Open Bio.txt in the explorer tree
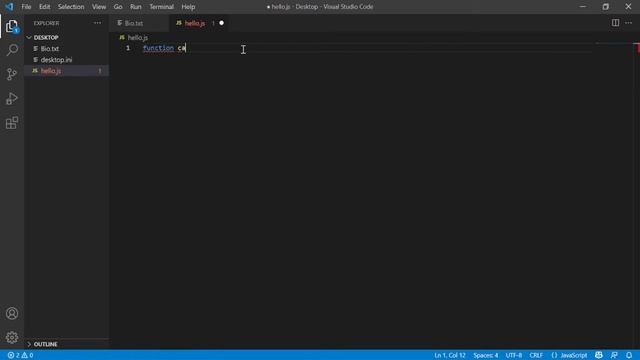Image resolution: width=640 pixels, height=360 pixels. pyautogui.click(x=66, y=49)
